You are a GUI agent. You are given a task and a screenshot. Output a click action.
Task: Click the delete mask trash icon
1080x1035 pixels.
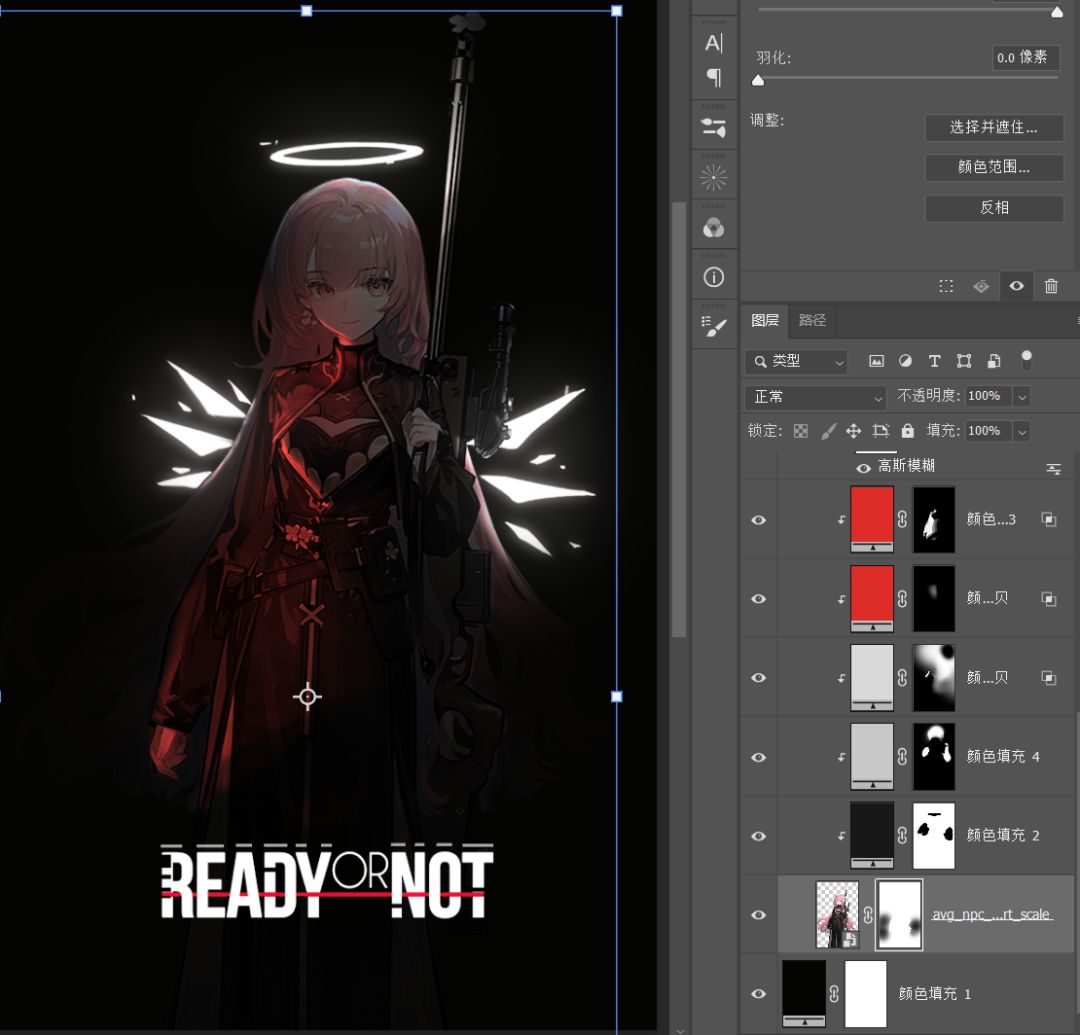1051,286
